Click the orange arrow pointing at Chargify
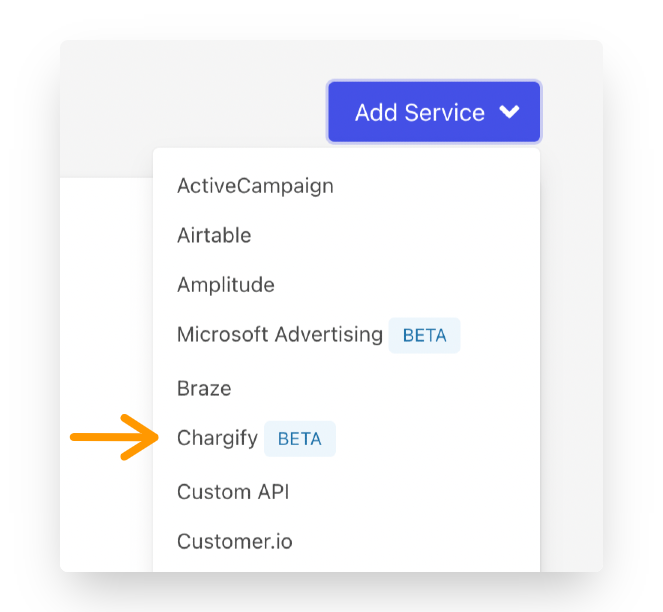This screenshot has width=663, height=612. coord(112,437)
